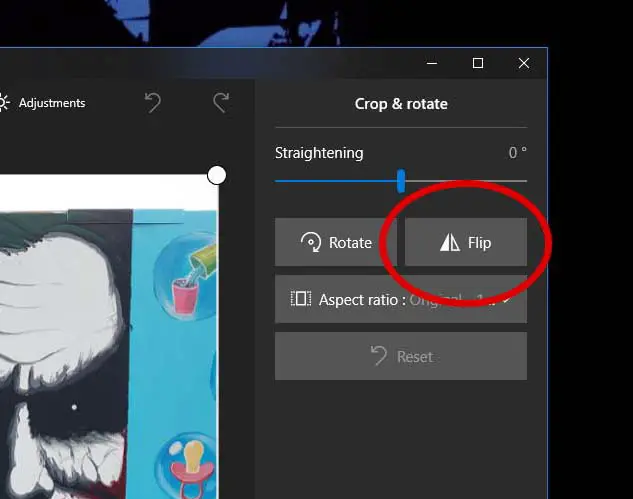Click the 0° straightening value

518,153
